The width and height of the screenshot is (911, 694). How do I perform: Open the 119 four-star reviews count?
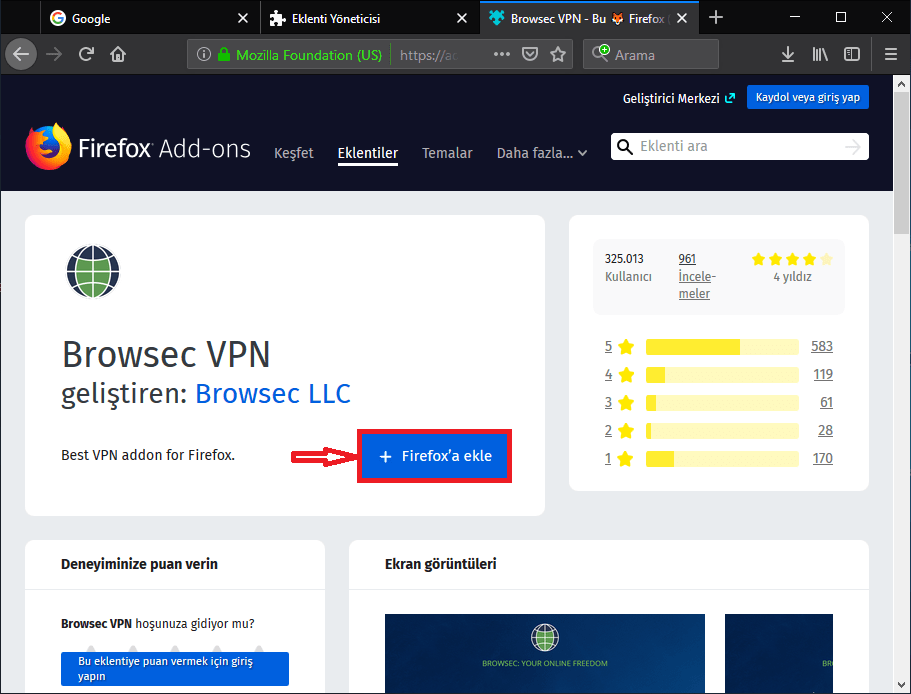823,374
